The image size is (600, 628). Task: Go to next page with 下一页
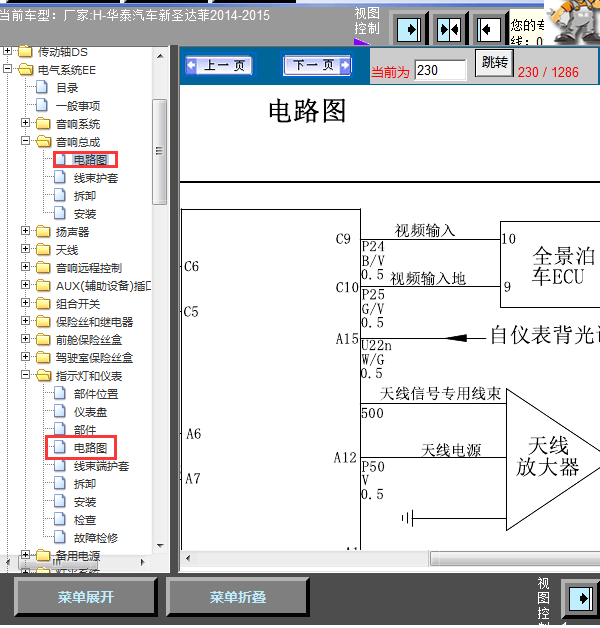point(317,65)
